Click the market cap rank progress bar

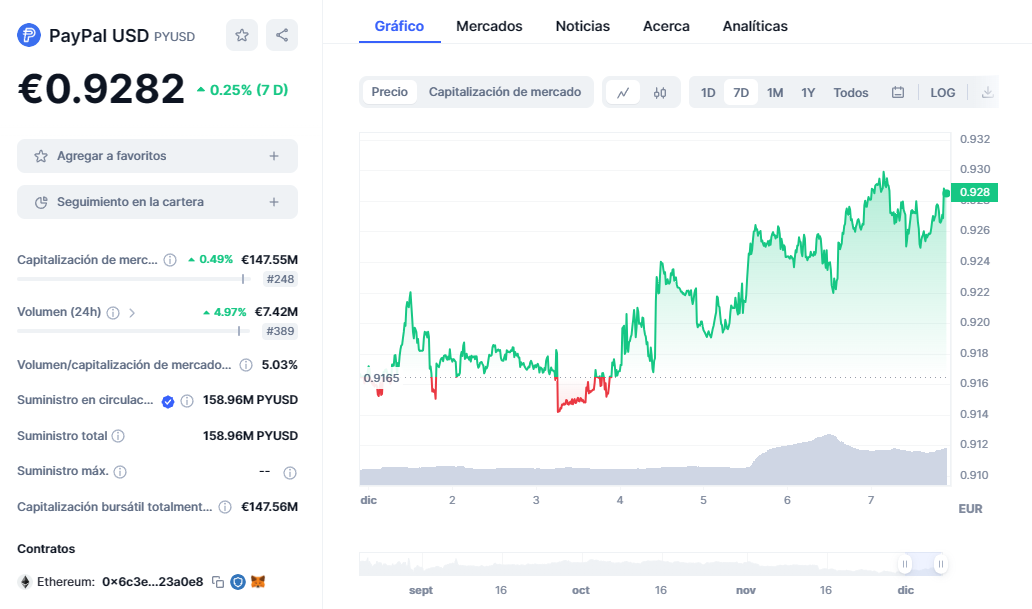(x=134, y=279)
